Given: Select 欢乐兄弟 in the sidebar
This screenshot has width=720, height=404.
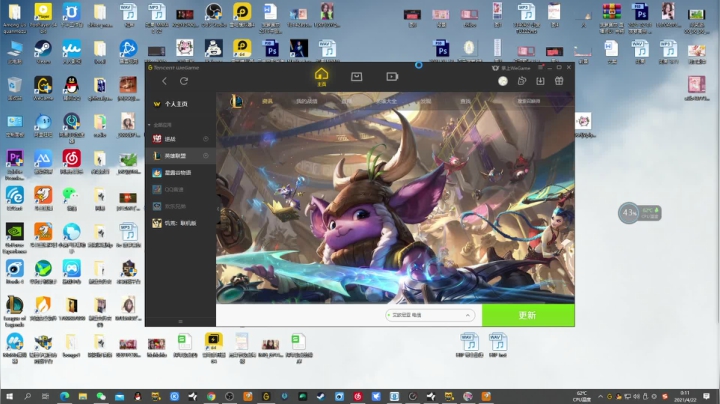Looking at the screenshot, I should pos(180,206).
